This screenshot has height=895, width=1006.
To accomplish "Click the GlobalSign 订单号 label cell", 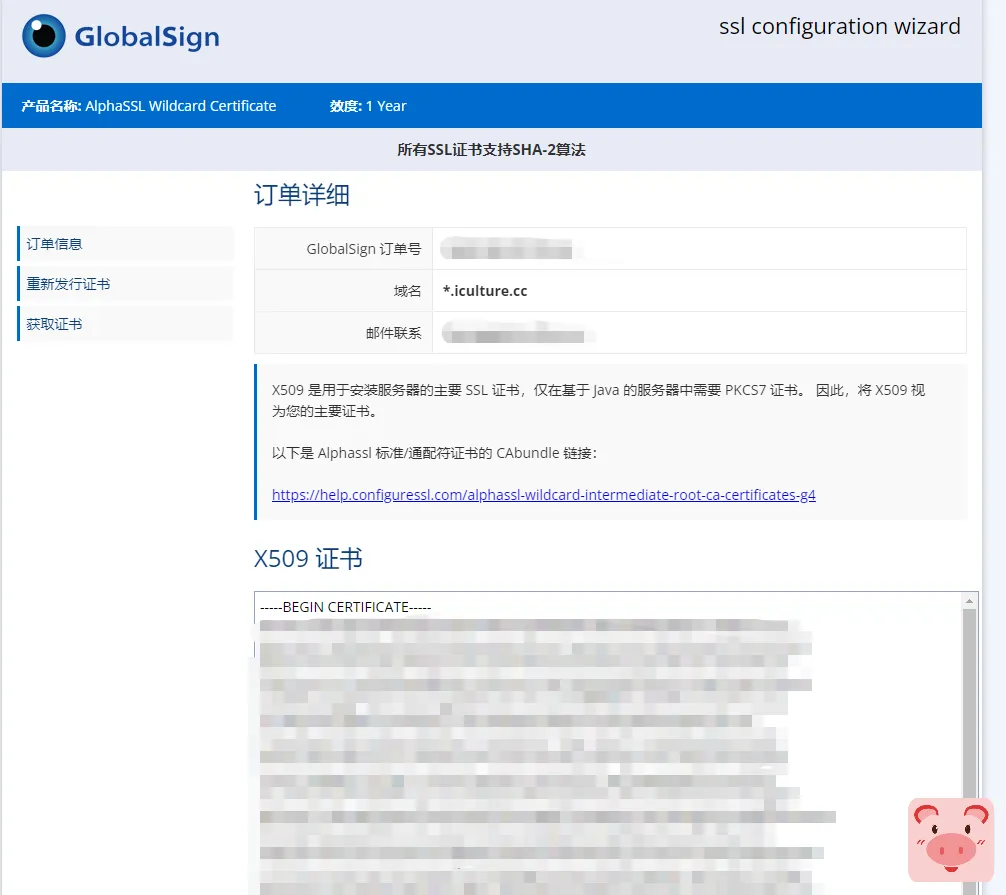I will pos(344,249).
